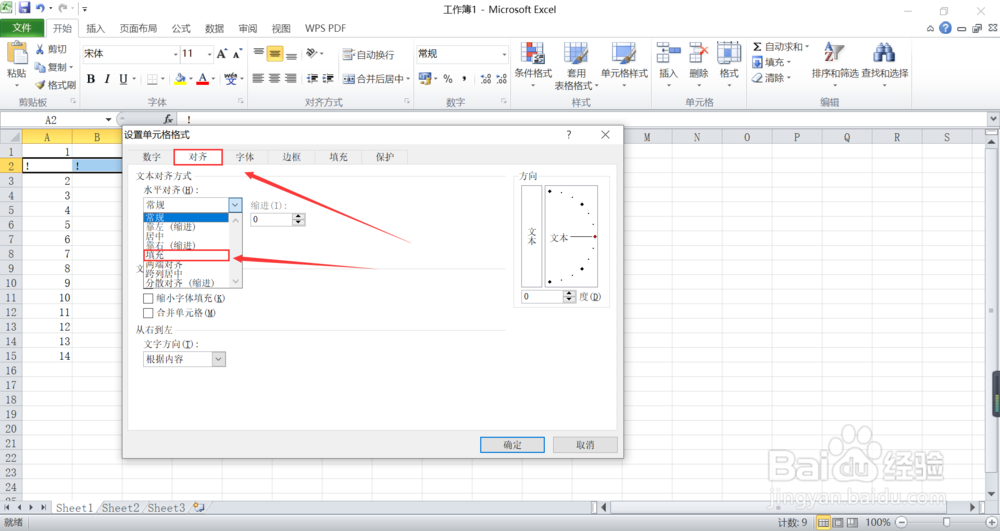Click the AutoSum (自动求和) icon
The image size is (1000, 531).
(757, 47)
